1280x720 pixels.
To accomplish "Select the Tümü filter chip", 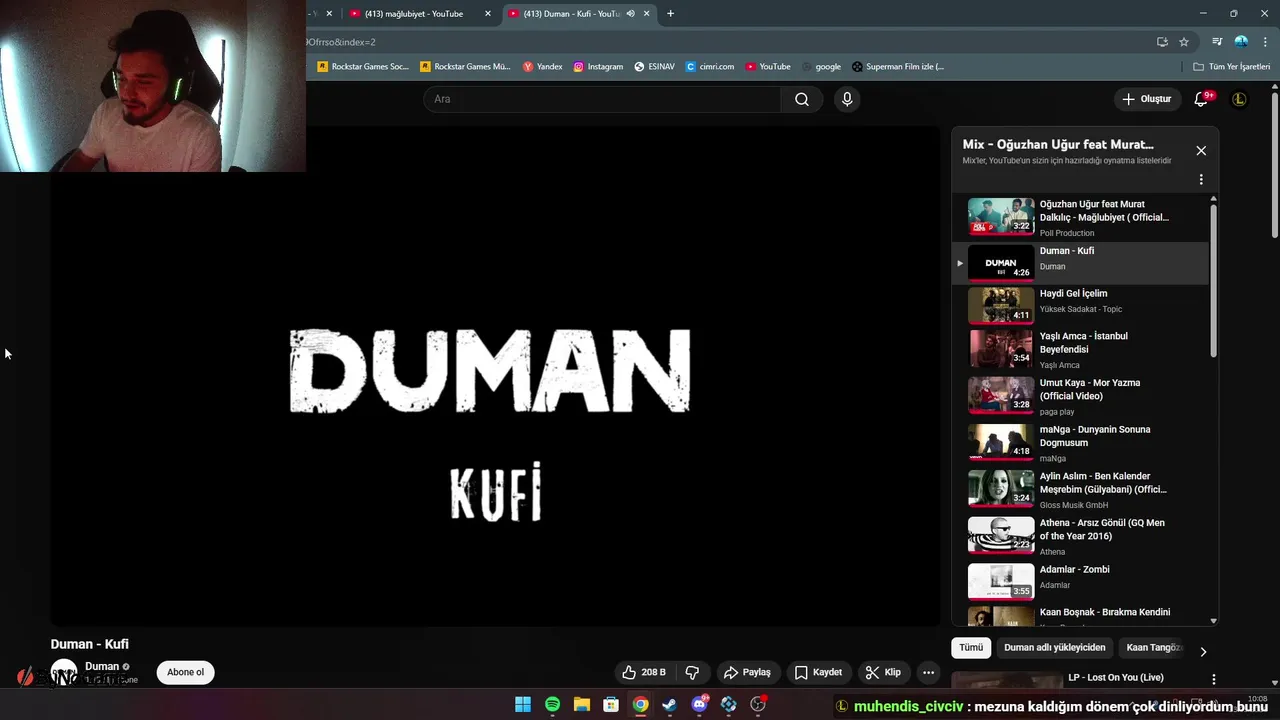I will [x=971, y=647].
